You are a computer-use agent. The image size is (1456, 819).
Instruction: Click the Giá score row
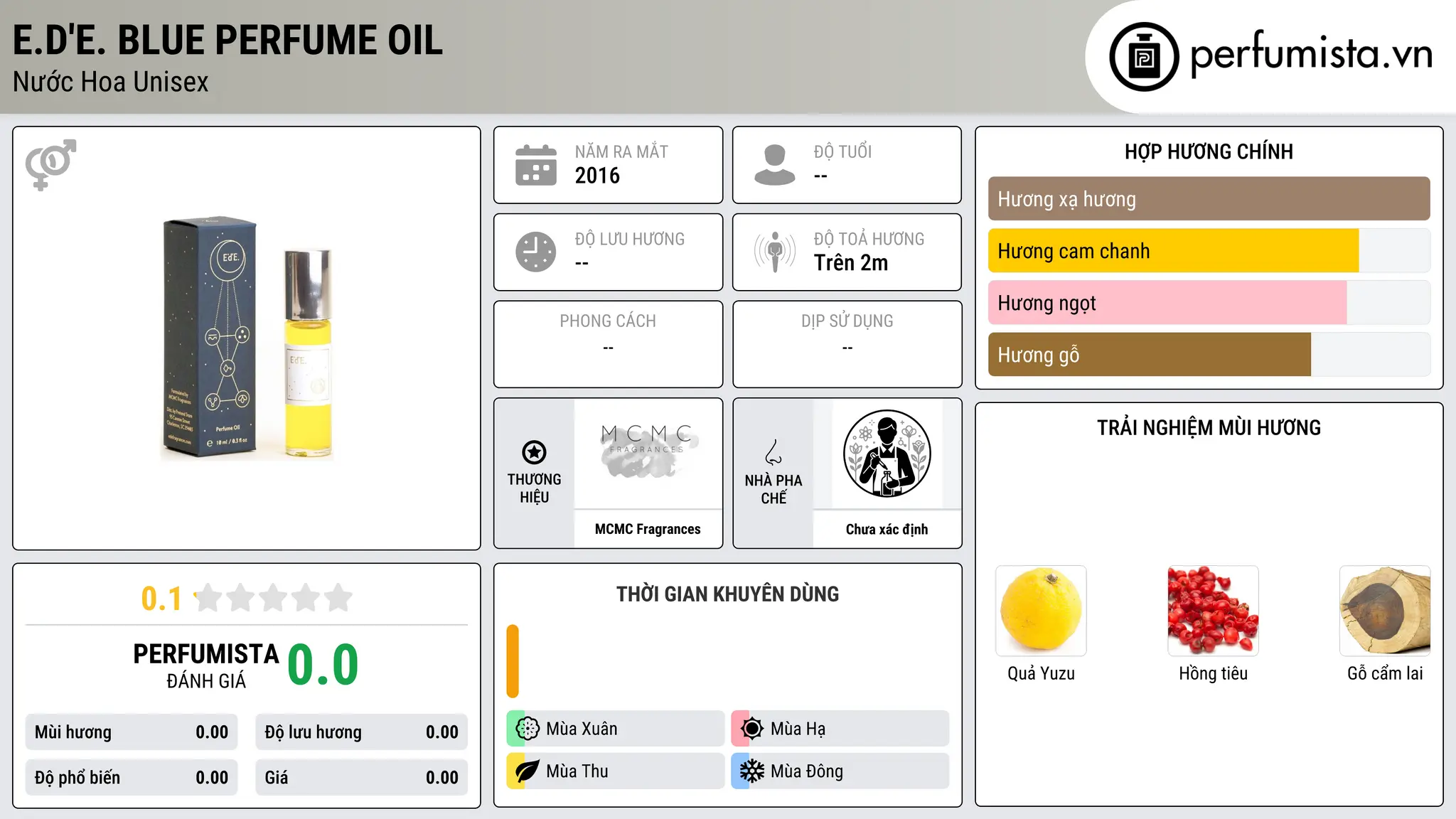[x=361, y=778]
